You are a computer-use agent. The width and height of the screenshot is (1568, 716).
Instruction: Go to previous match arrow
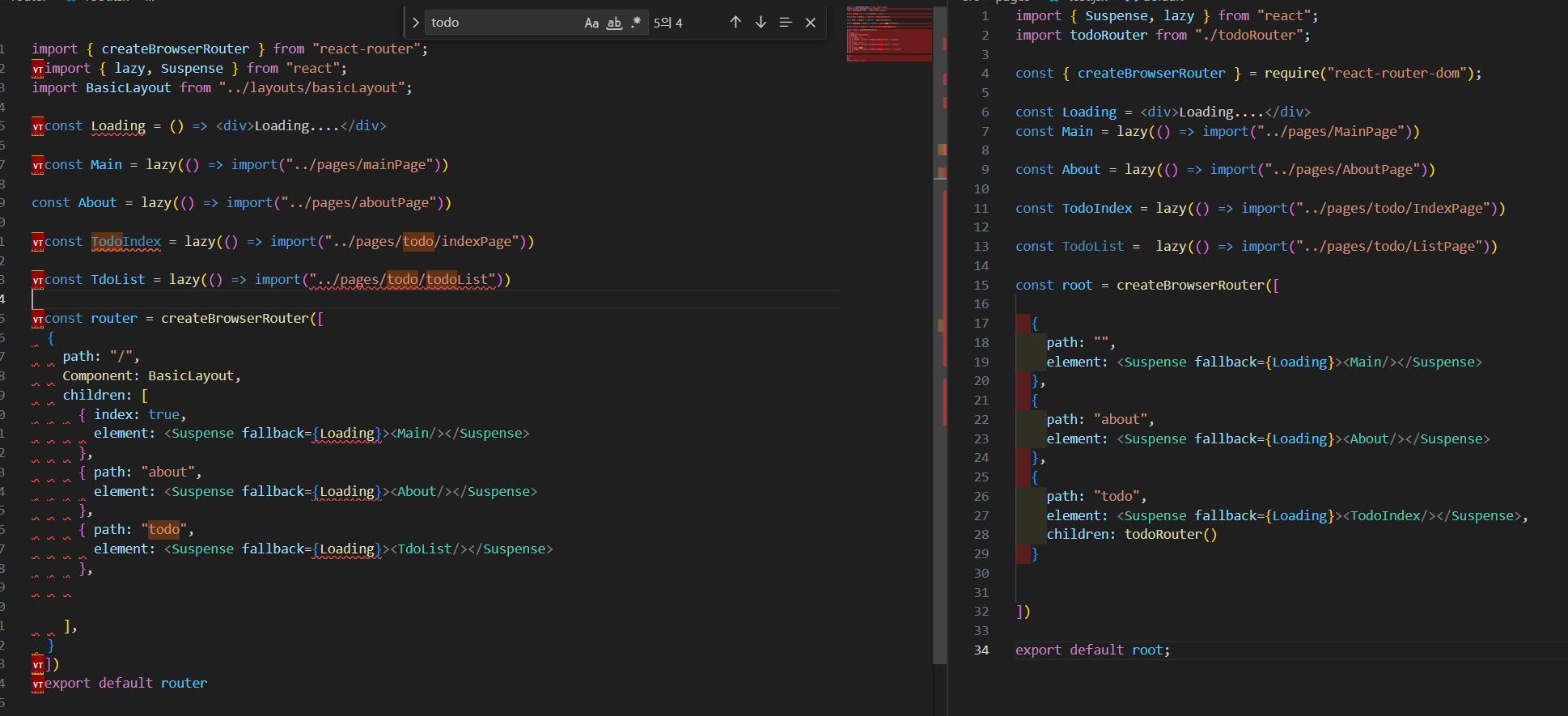tap(735, 23)
